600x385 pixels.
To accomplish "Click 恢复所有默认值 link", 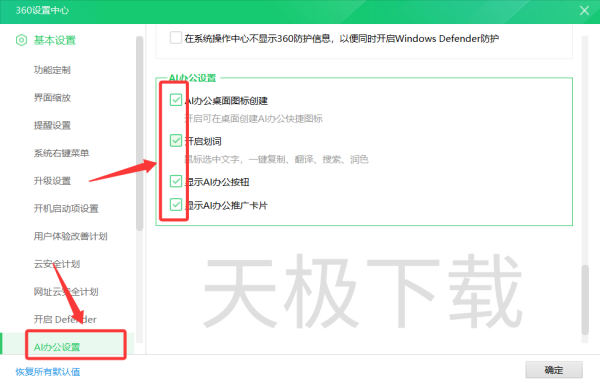I will 47,372.
